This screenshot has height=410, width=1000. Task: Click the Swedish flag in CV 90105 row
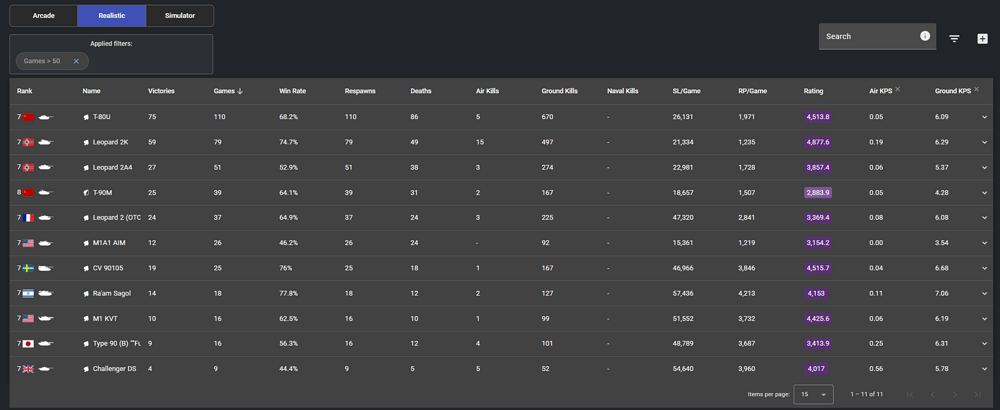[28, 268]
